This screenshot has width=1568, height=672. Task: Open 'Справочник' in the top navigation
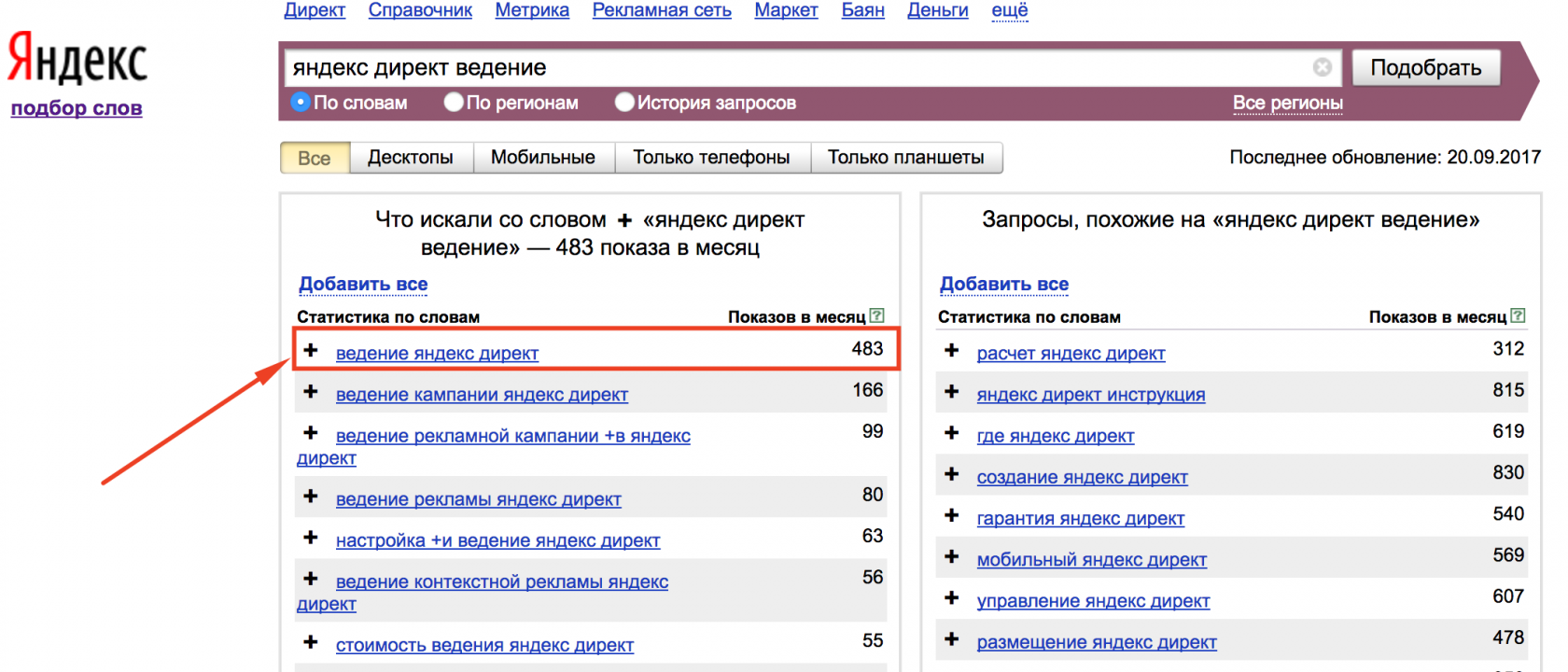click(420, 10)
